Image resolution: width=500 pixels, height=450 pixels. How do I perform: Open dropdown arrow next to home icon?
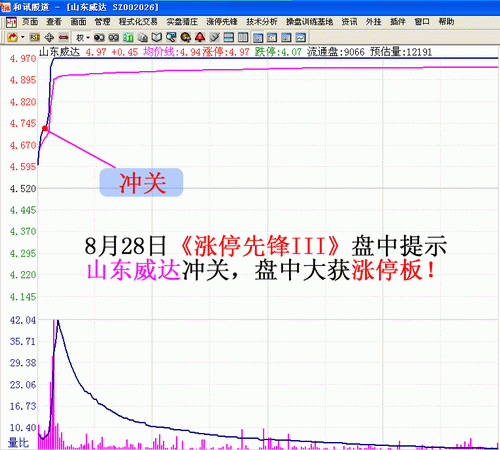22,37
